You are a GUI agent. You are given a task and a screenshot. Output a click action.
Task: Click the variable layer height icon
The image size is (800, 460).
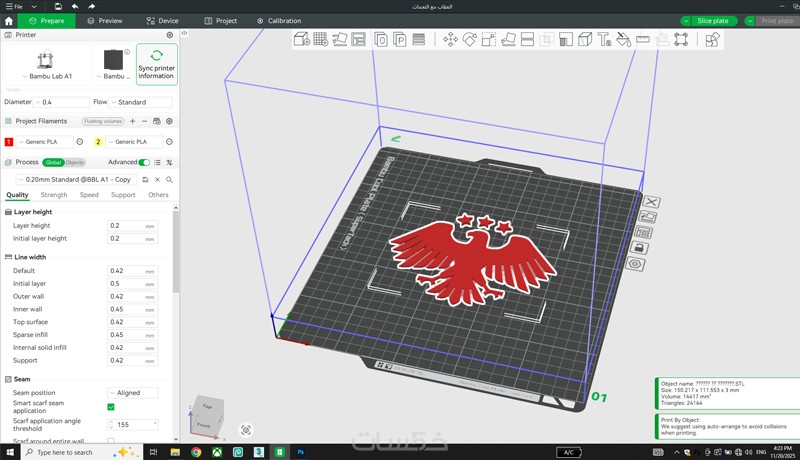pyautogui.click(x=419, y=39)
